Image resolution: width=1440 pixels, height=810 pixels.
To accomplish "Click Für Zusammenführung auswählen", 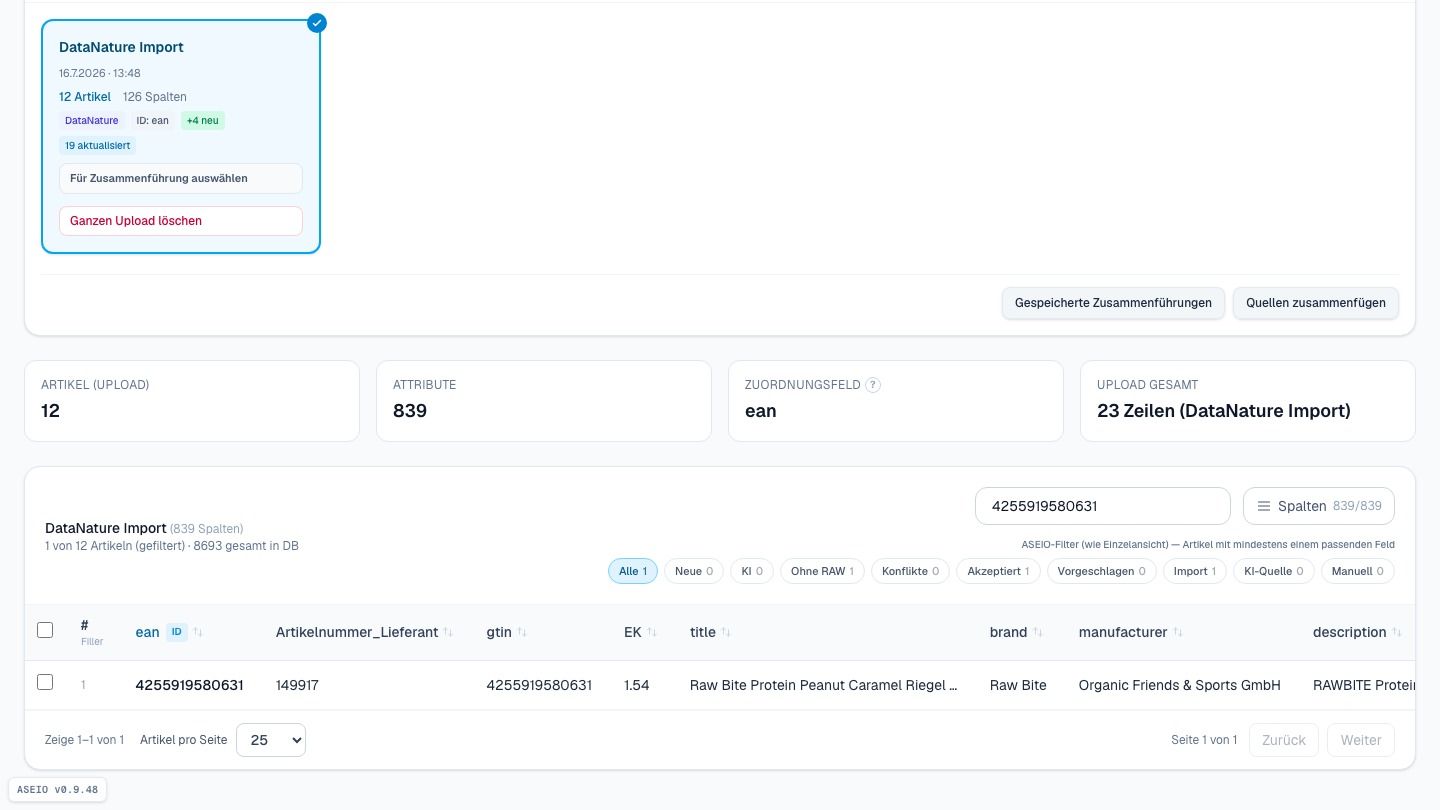I will tap(181, 178).
